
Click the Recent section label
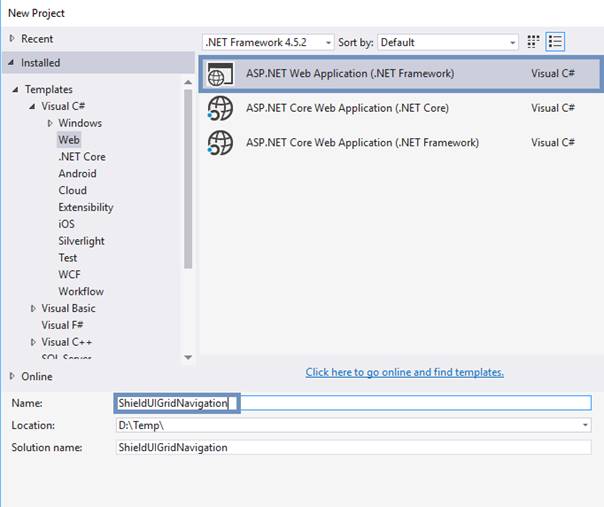(37, 39)
